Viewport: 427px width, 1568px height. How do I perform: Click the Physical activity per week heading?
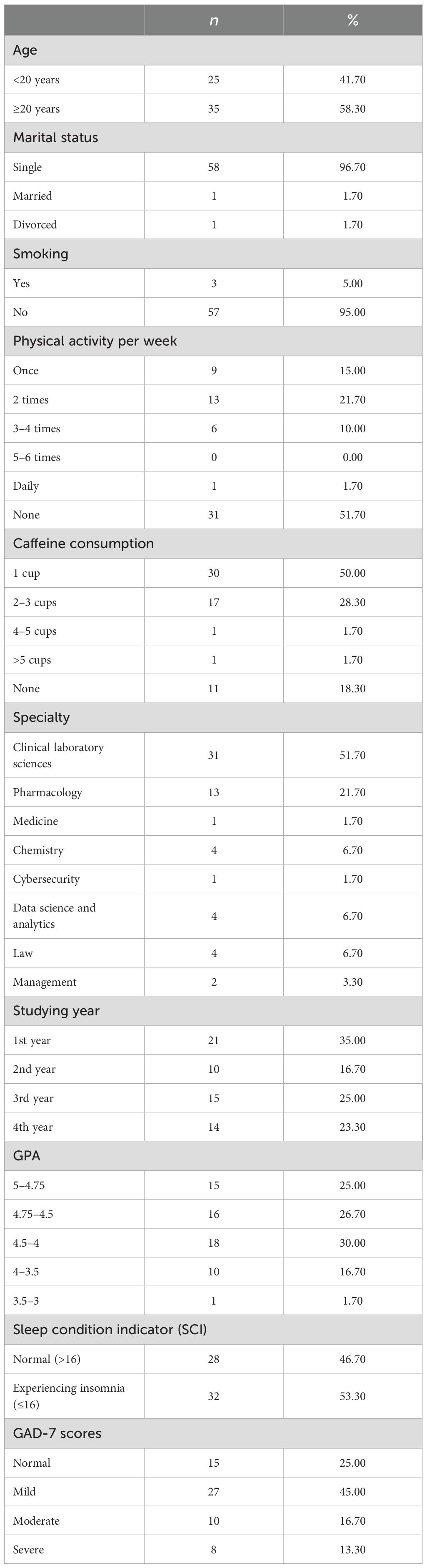pos(95,341)
